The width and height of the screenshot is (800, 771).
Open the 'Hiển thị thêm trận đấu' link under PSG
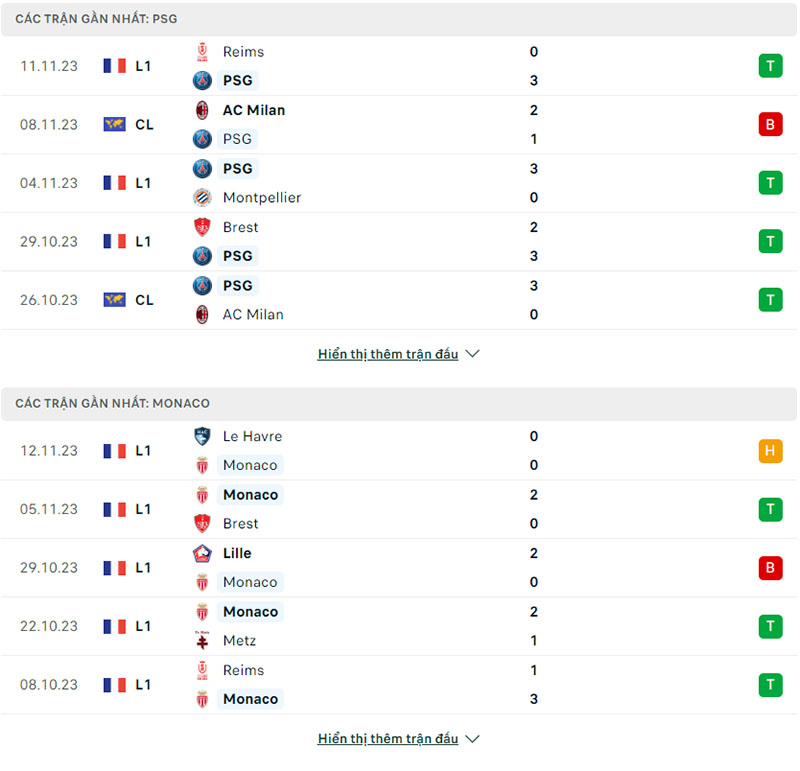[x=388, y=354]
